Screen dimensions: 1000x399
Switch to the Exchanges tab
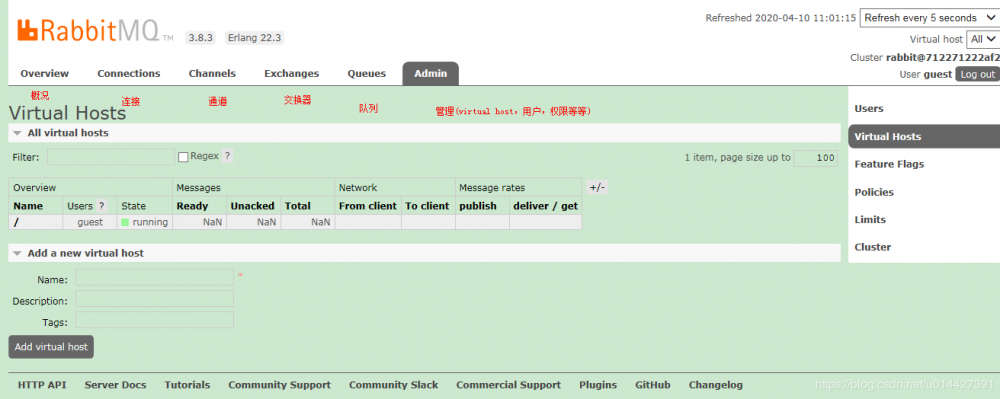pos(291,73)
